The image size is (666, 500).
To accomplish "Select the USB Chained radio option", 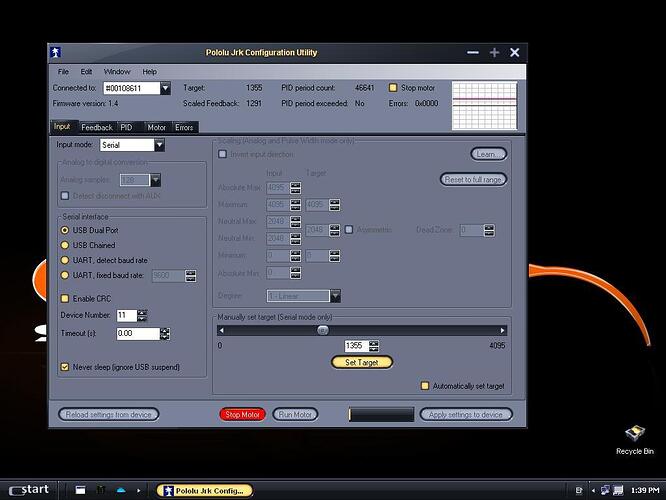I will click(65, 245).
